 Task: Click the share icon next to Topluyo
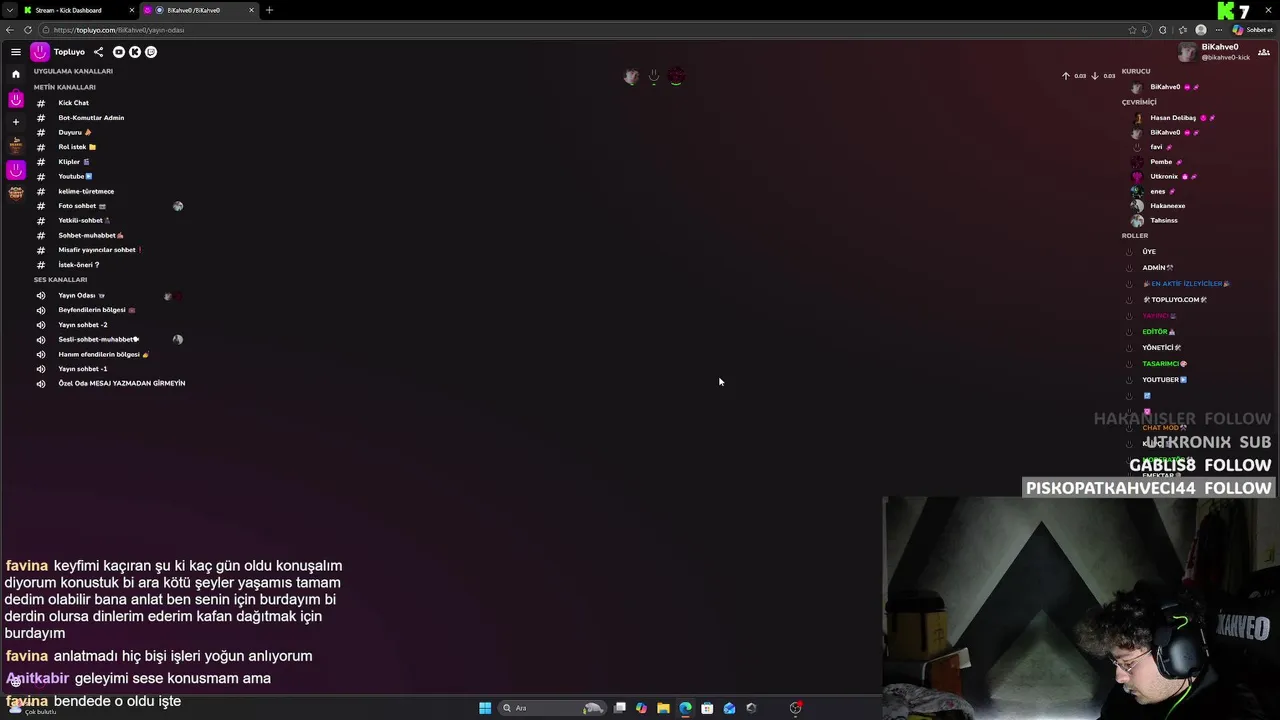pyautogui.click(x=98, y=52)
